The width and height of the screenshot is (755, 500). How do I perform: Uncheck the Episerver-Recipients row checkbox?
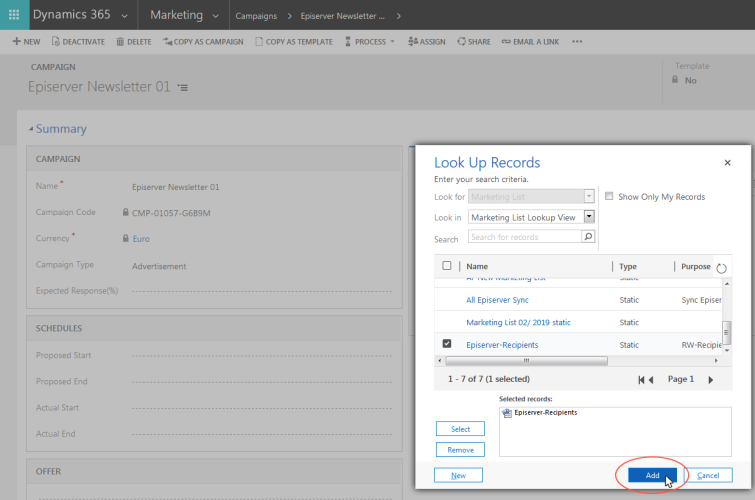pyautogui.click(x=446, y=343)
